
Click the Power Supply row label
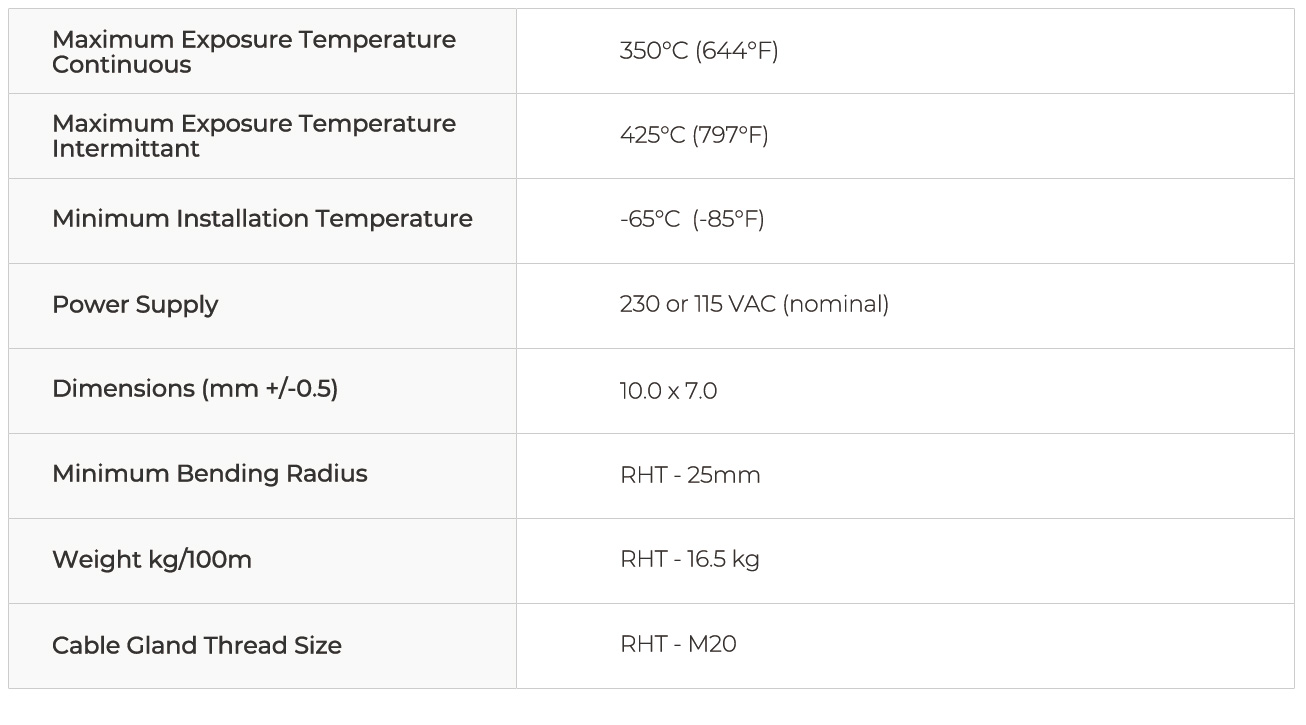pyautogui.click(x=135, y=305)
